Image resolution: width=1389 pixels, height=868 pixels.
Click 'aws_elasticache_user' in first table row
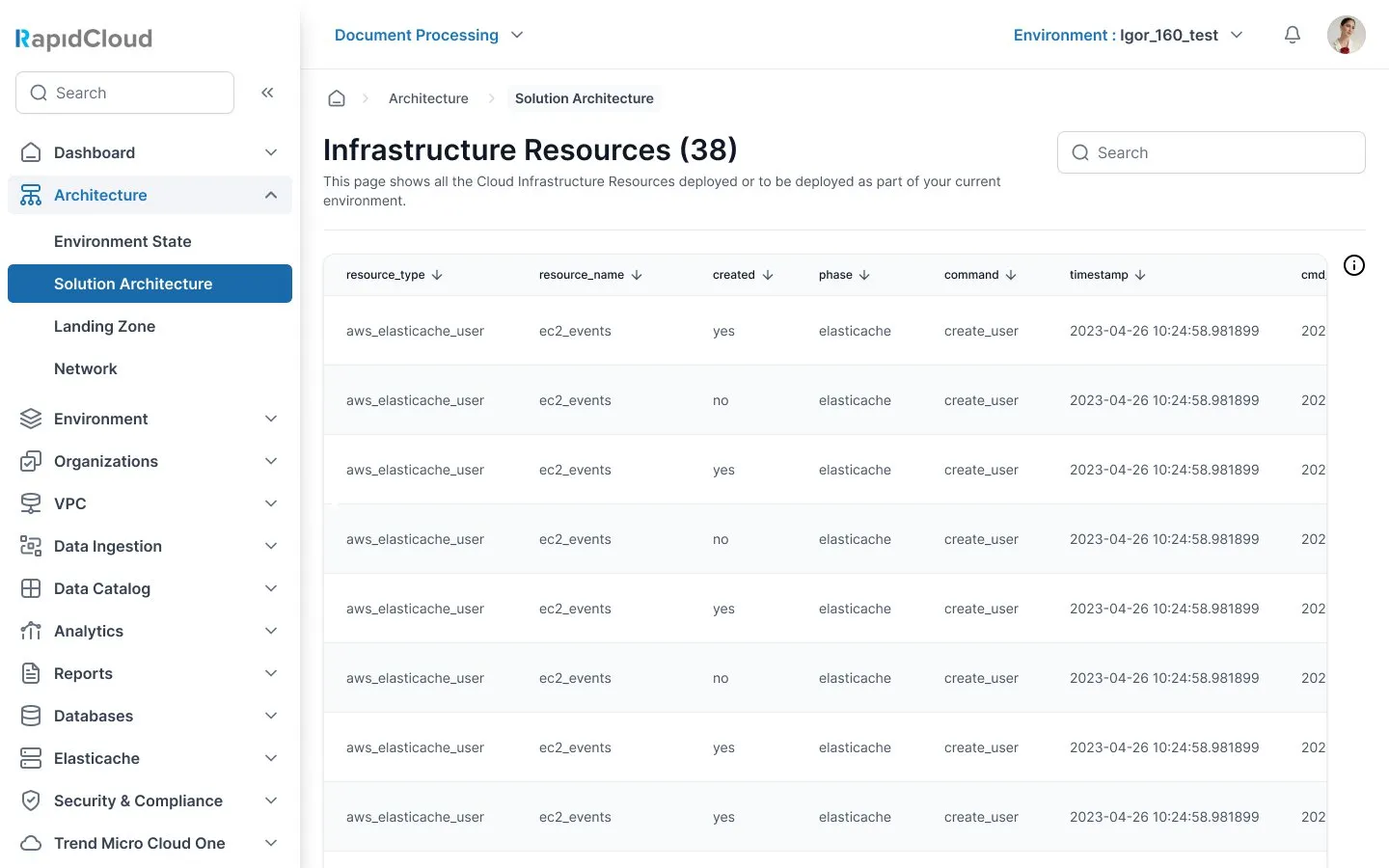[415, 331]
